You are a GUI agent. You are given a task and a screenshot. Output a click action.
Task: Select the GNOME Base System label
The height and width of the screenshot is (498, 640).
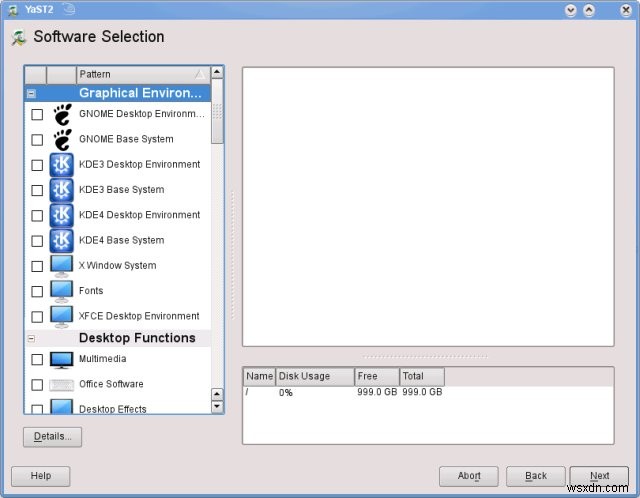click(126, 139)
